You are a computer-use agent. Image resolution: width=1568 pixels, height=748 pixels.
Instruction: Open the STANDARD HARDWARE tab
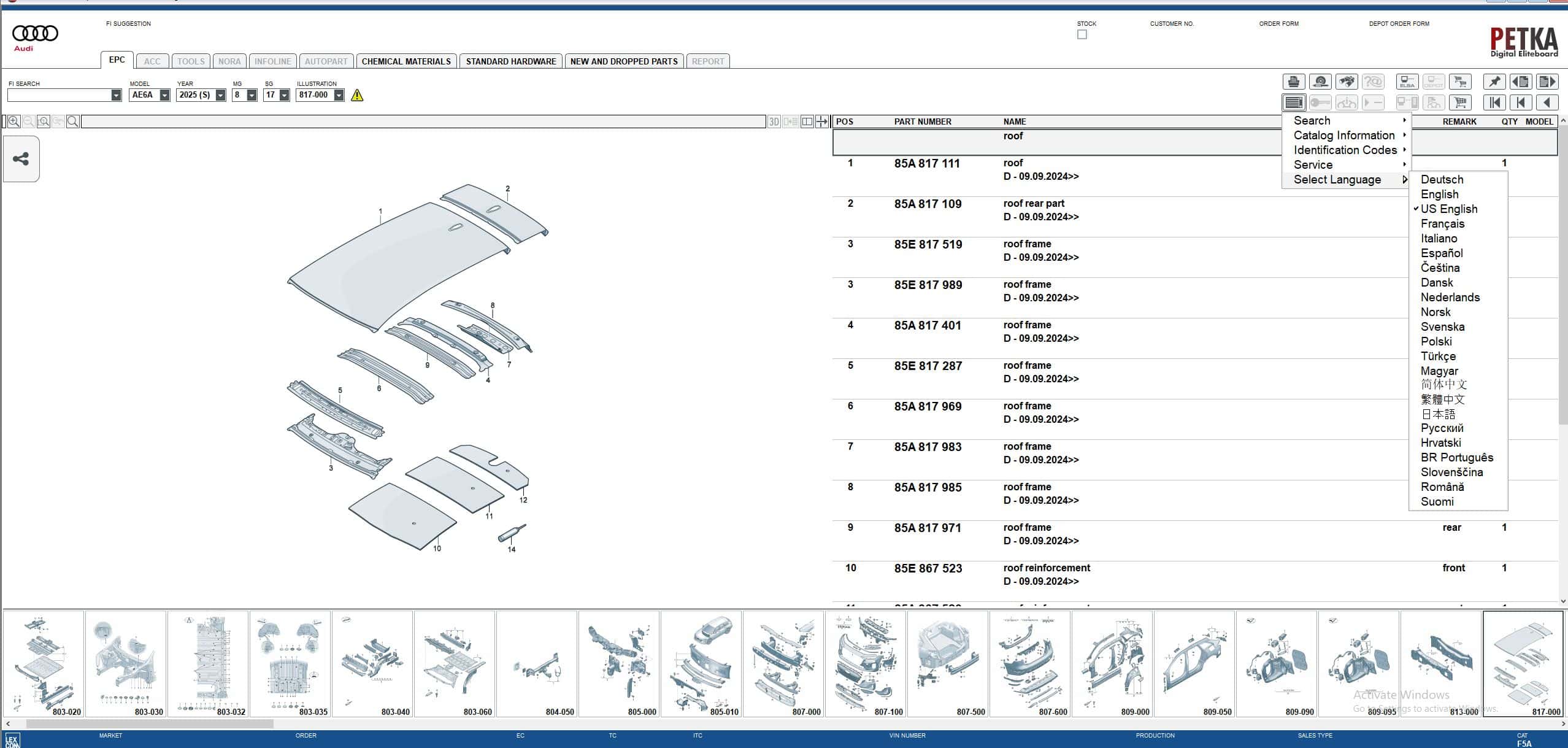pos(510,61)
